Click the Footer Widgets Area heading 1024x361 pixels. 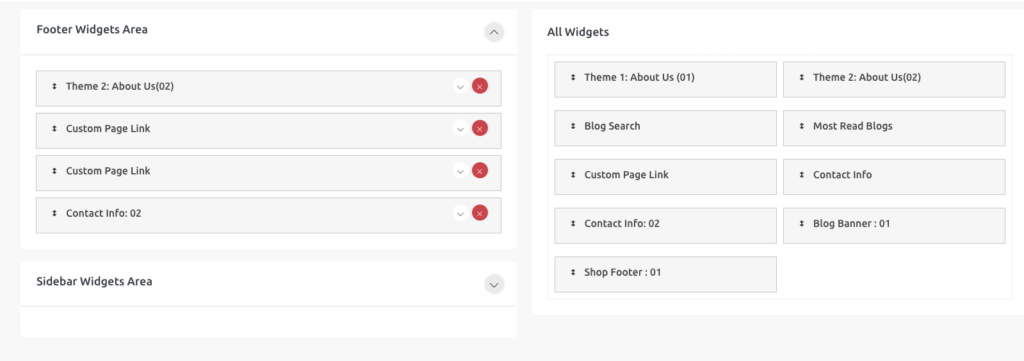click(x=92, y=29)
